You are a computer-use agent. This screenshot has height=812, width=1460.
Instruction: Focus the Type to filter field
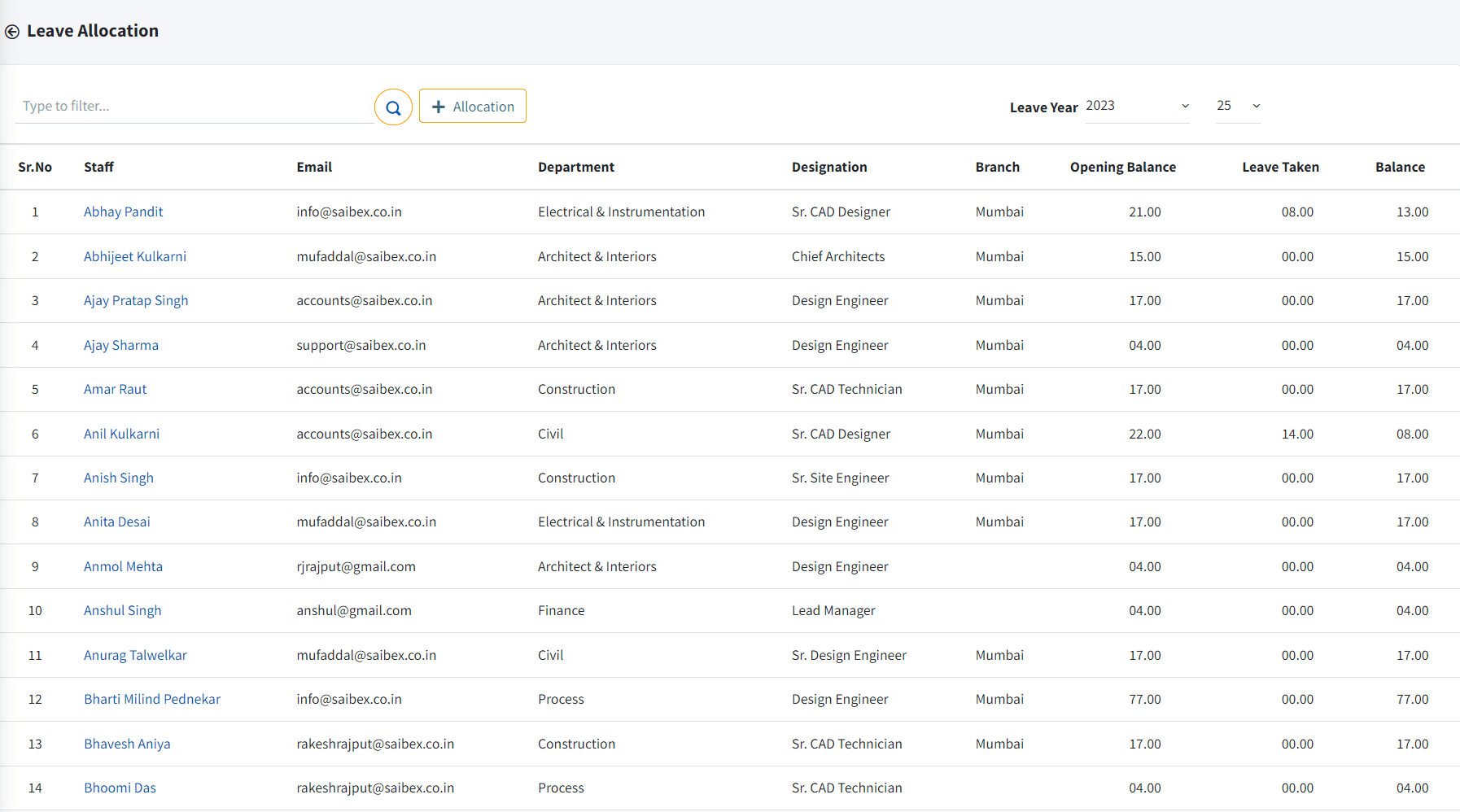(x=194, y=107)
